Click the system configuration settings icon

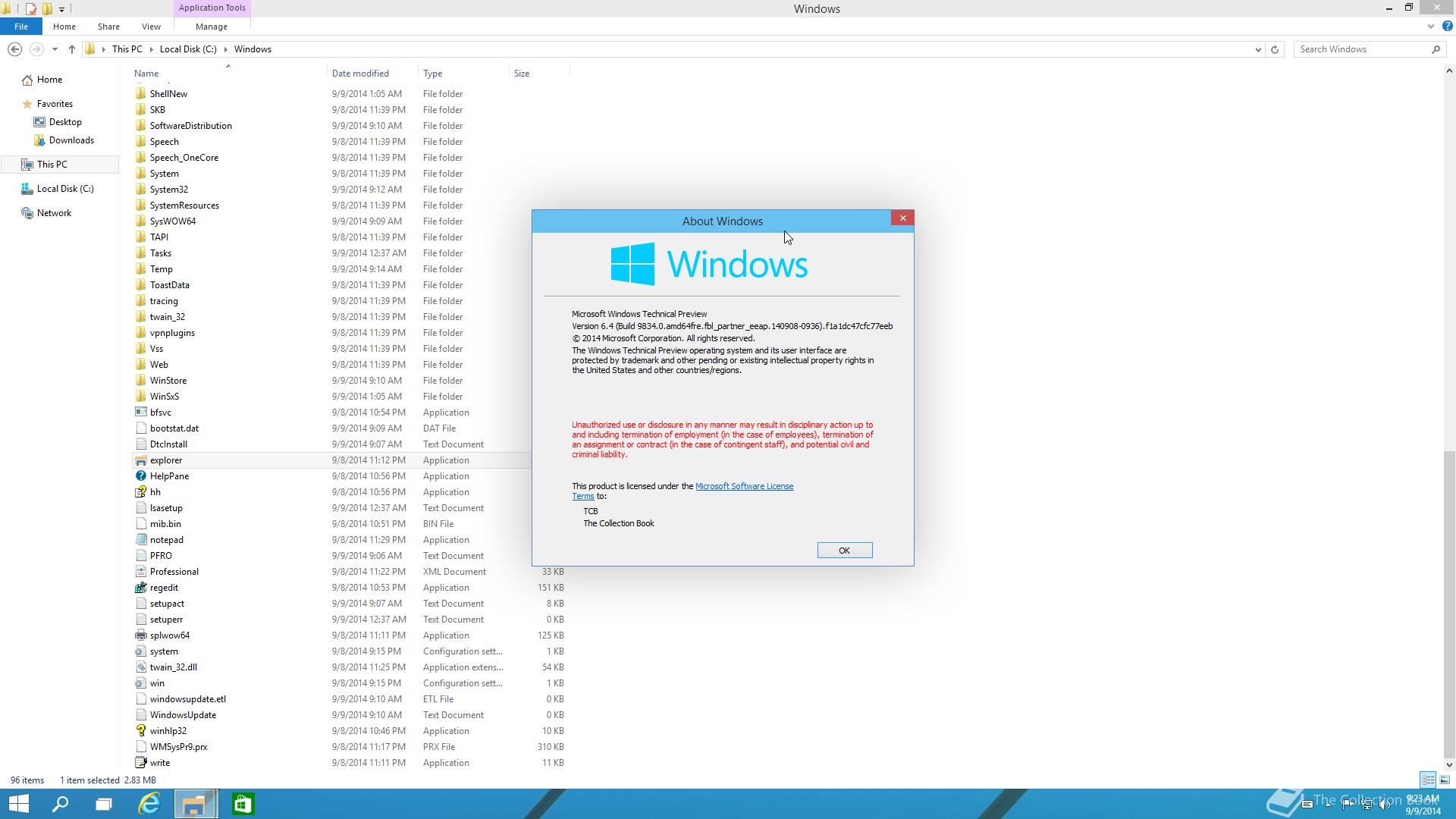coord(140,651)
